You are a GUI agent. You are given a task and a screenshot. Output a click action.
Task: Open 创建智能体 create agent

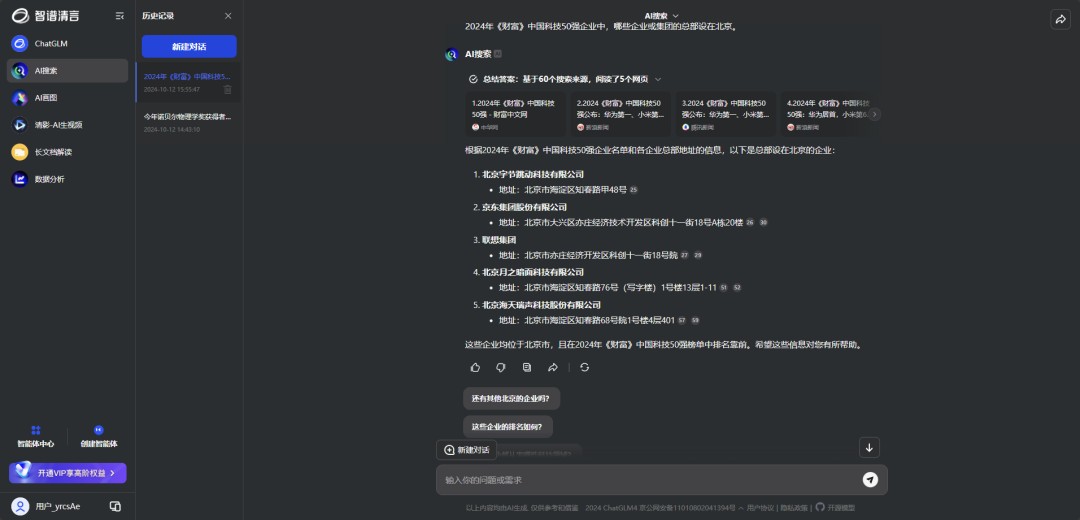click(x=98, y=437)
